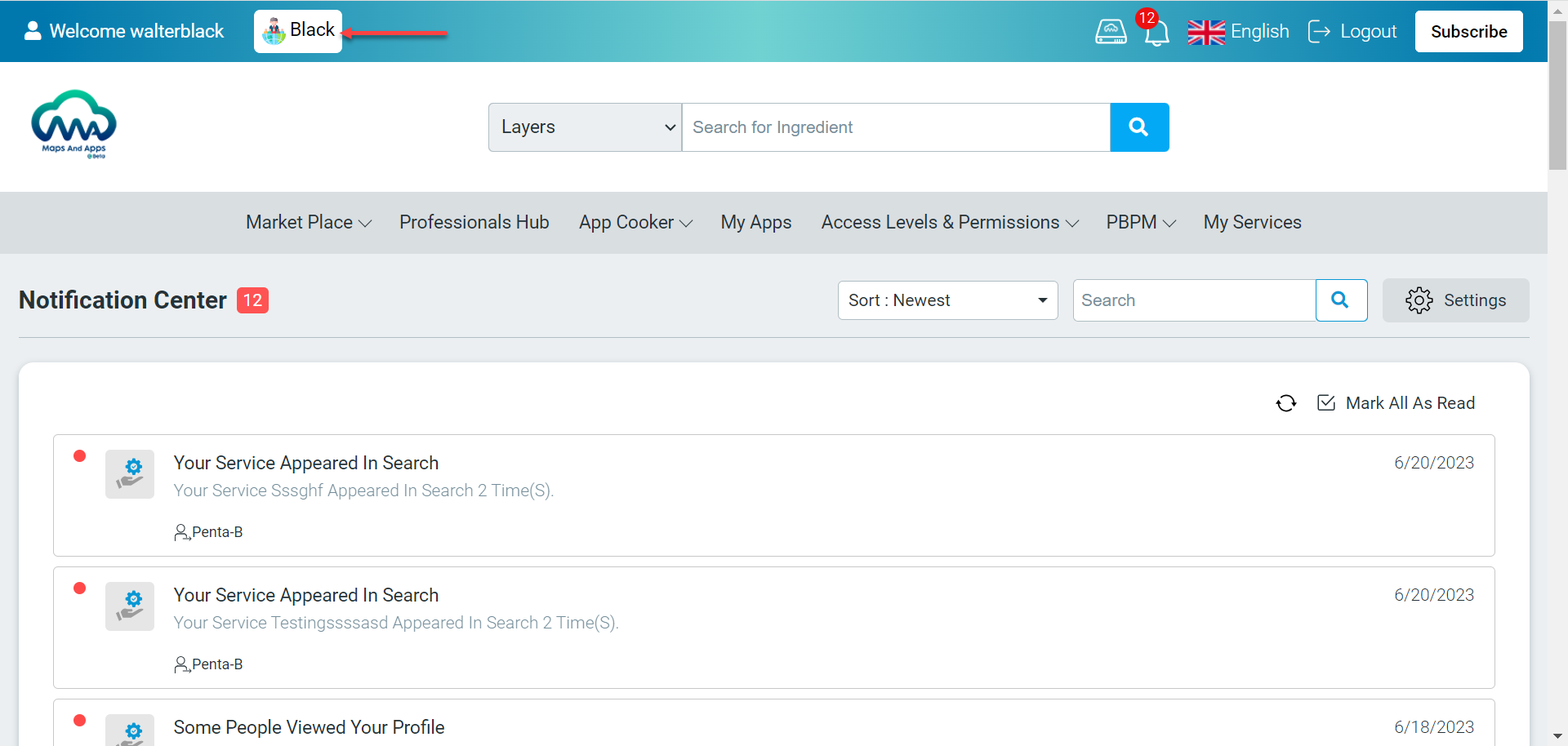
Task: Open the notification bell icon
Action: 1156,33
